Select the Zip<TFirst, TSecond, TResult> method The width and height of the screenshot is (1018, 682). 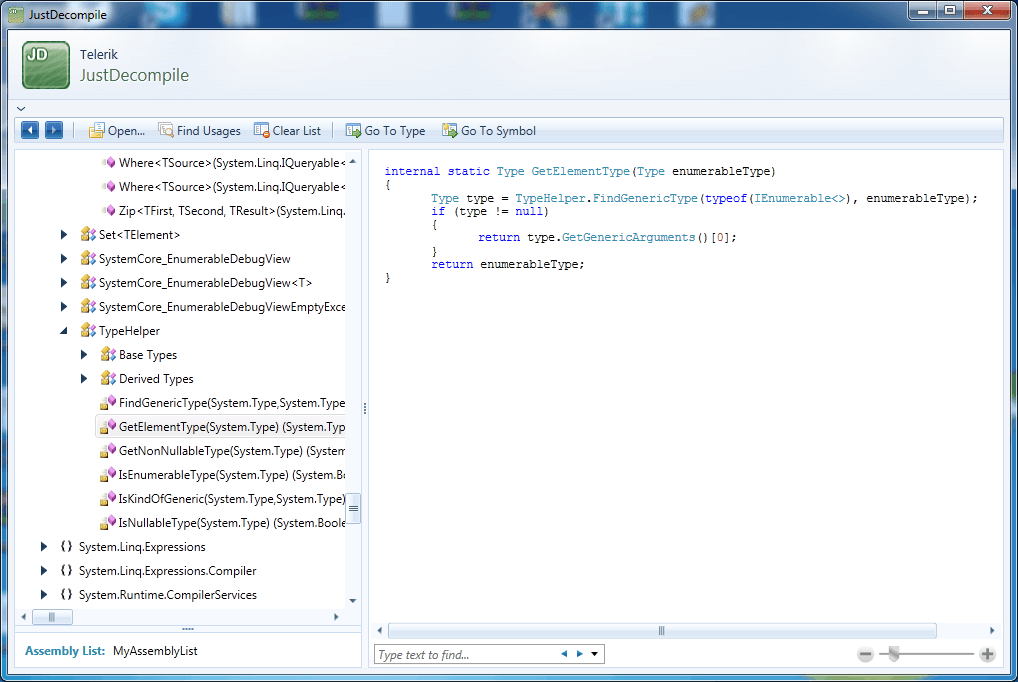click(223, 210)
